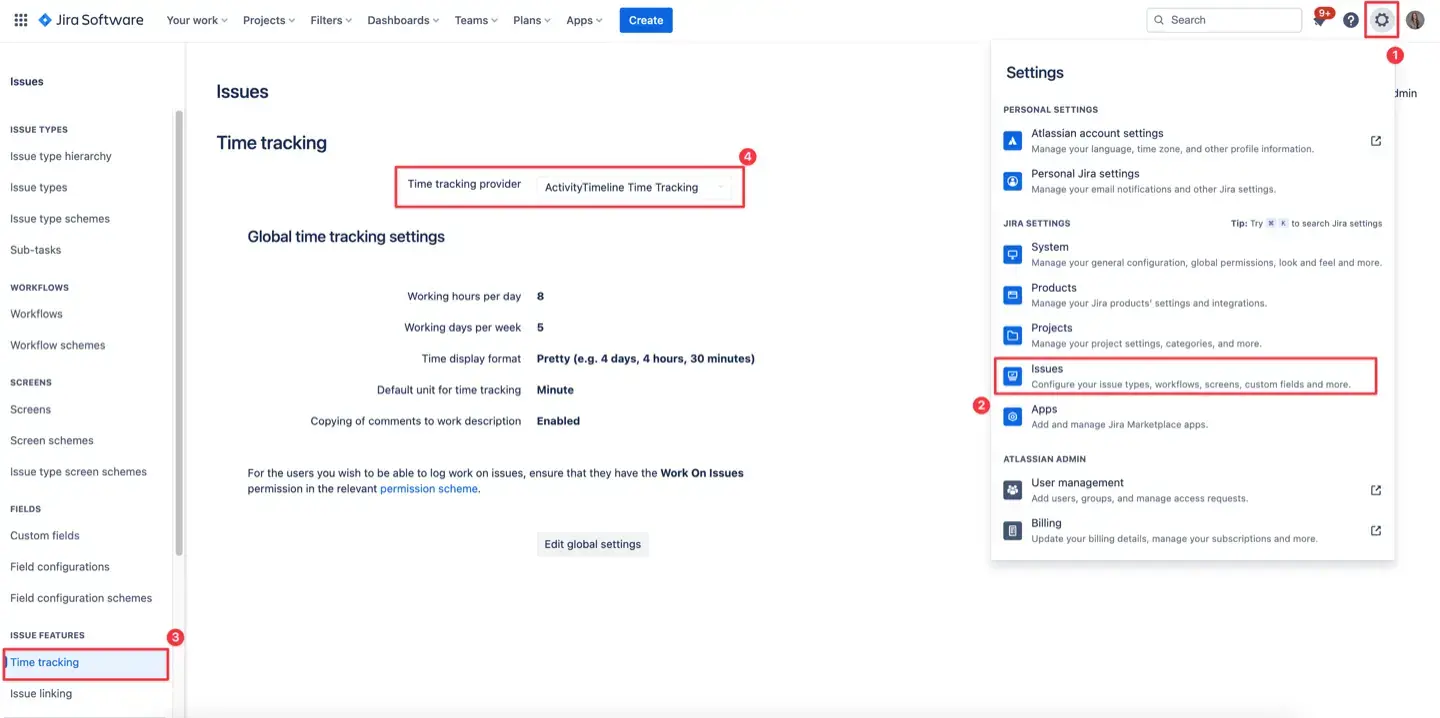Screen dimensions: 1440x718
Task: Open the help icon
Action: (1350, 19)
